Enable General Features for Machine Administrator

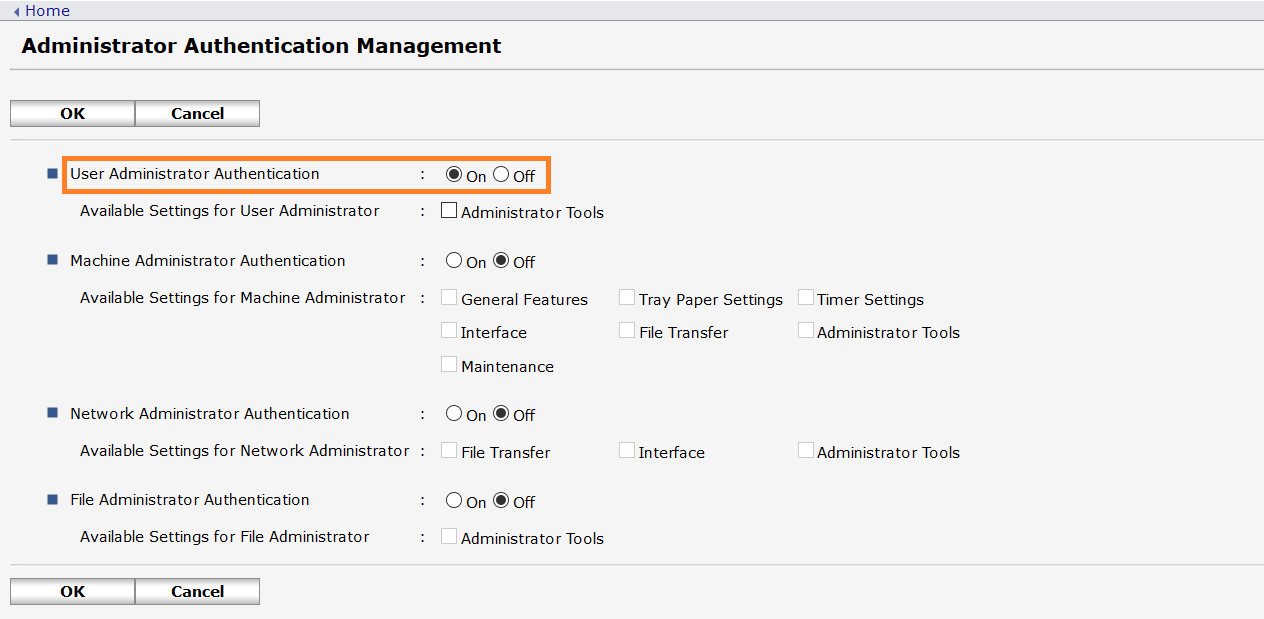449,296
